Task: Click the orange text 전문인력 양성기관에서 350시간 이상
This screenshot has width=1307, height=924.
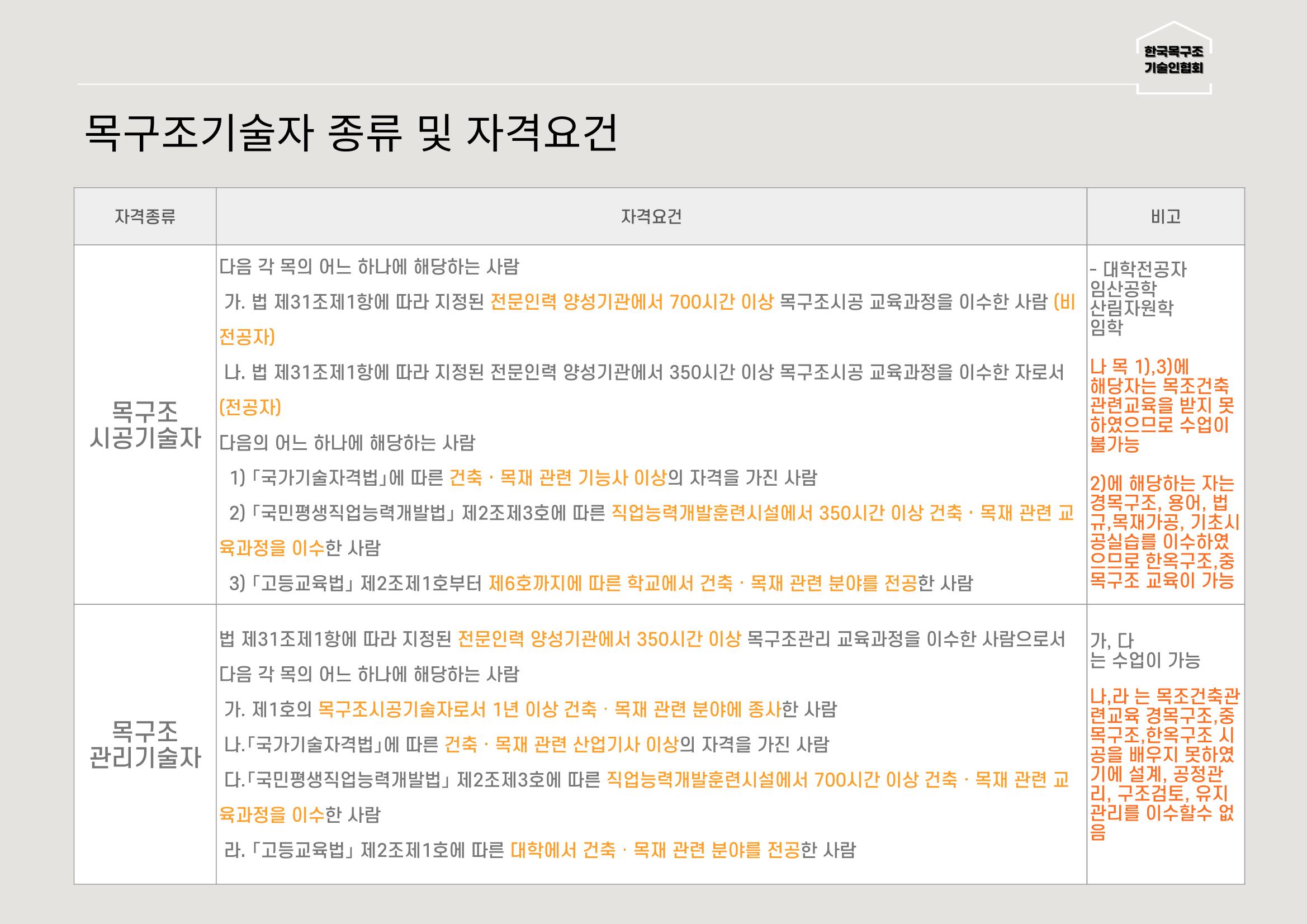Action: click(599, 639)
